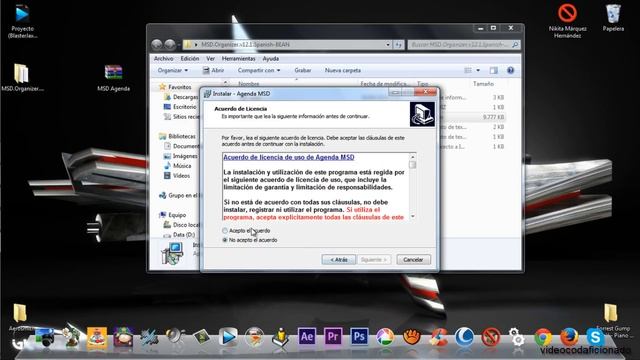The height and width of the screenshot is (360, 640).
Task: Open the Ver menu in Explorer
Action: 210,59
